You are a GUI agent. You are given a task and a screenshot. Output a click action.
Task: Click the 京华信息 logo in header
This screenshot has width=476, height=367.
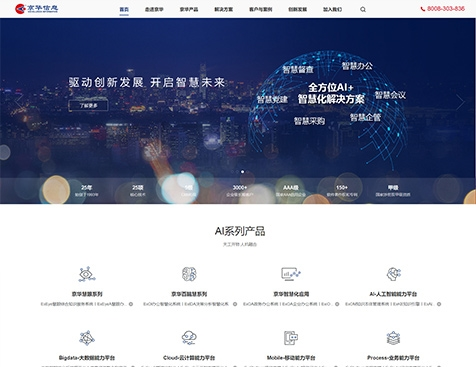click(x=37, y=9)
